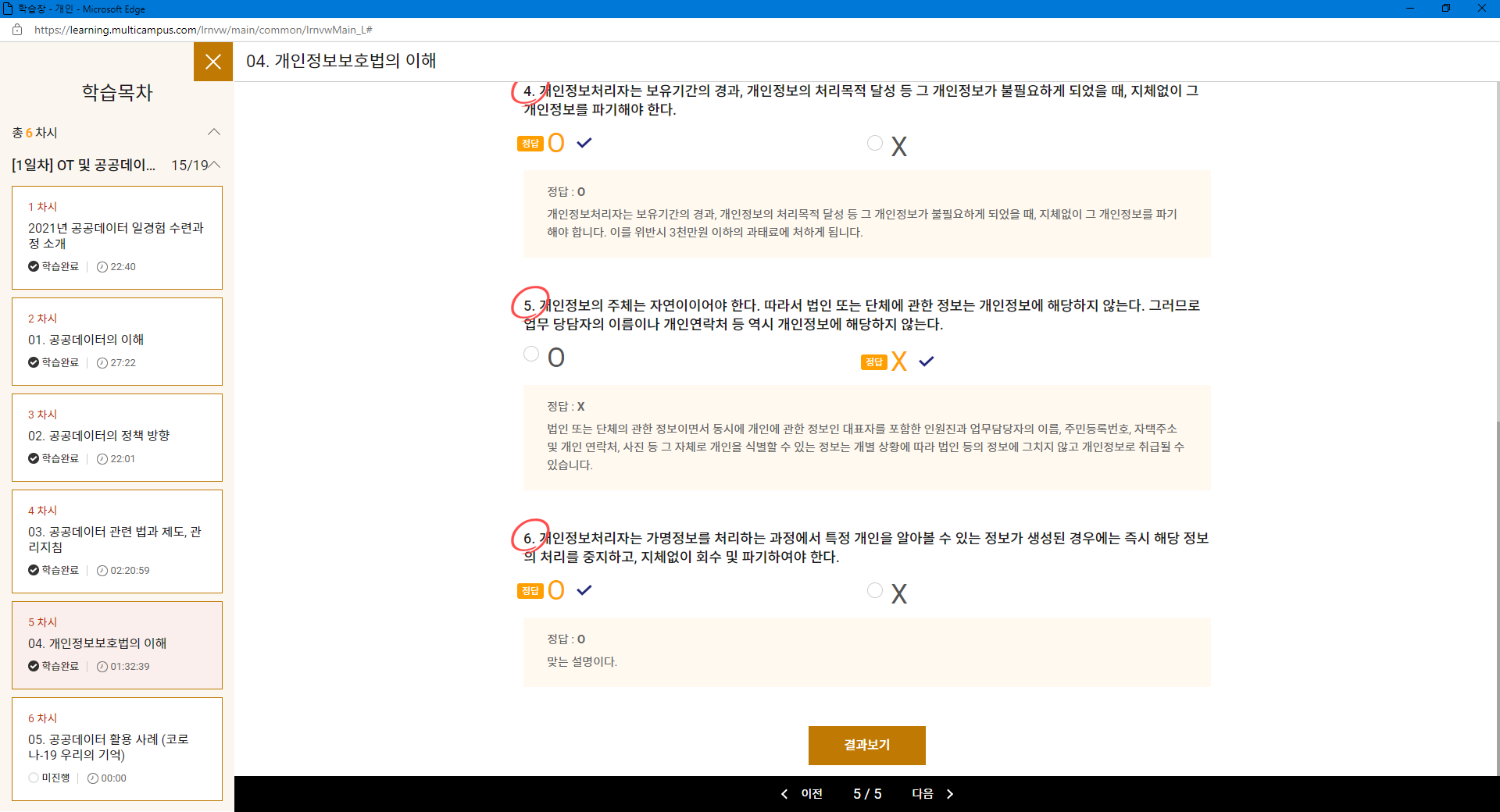Close the 학습목차 sidebar with the X button
The image size is (1500, 812).
pyautogui.click(x=213, y=62)
